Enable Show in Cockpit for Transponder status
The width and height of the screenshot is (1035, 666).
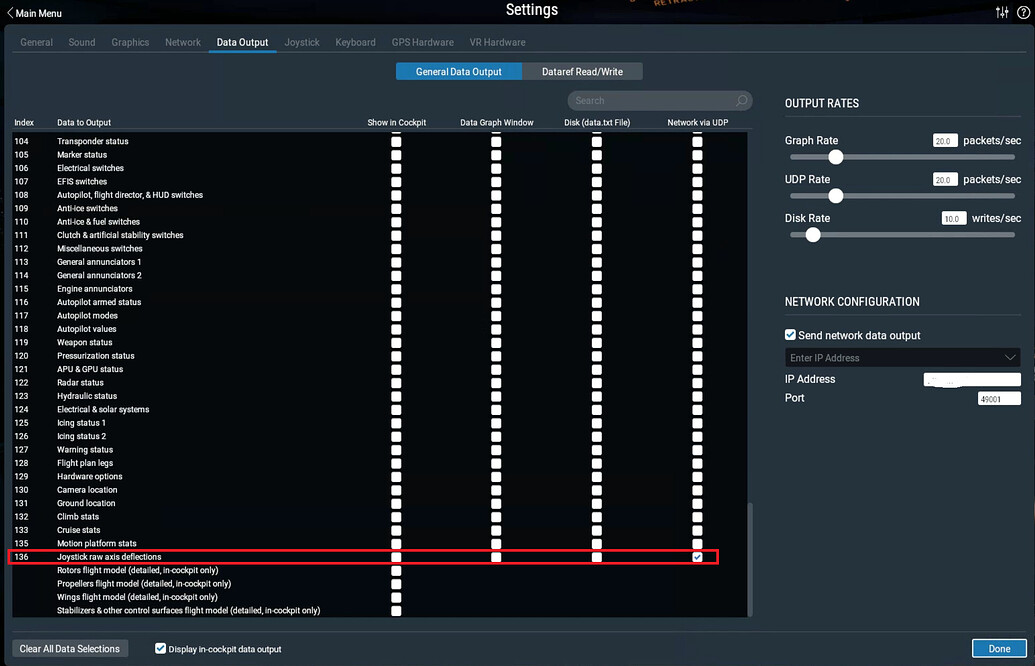(x=396, y=141)
